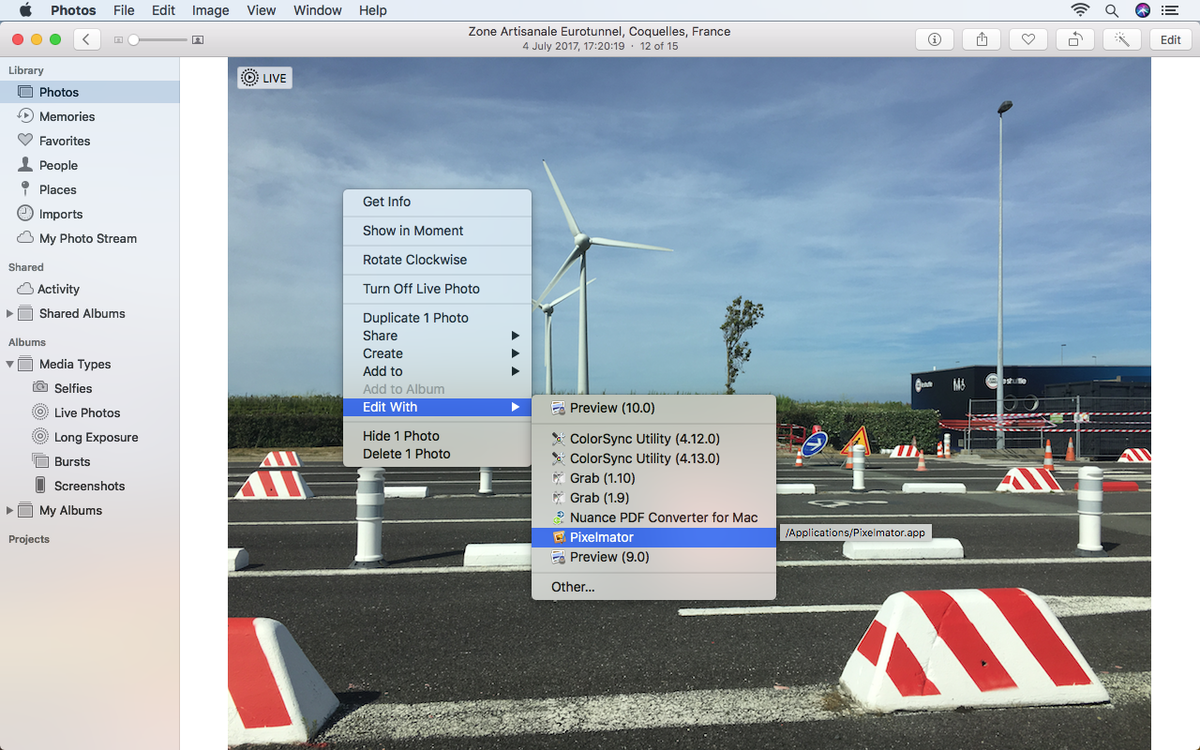
Task: Open the Image menu in the menu bar
Action: [209, 11]
